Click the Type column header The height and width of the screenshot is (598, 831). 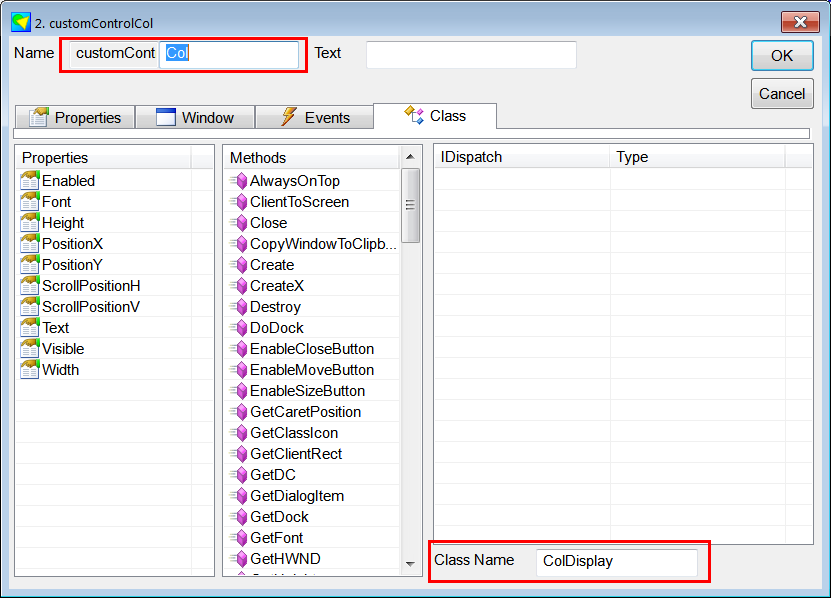[697, 157]
